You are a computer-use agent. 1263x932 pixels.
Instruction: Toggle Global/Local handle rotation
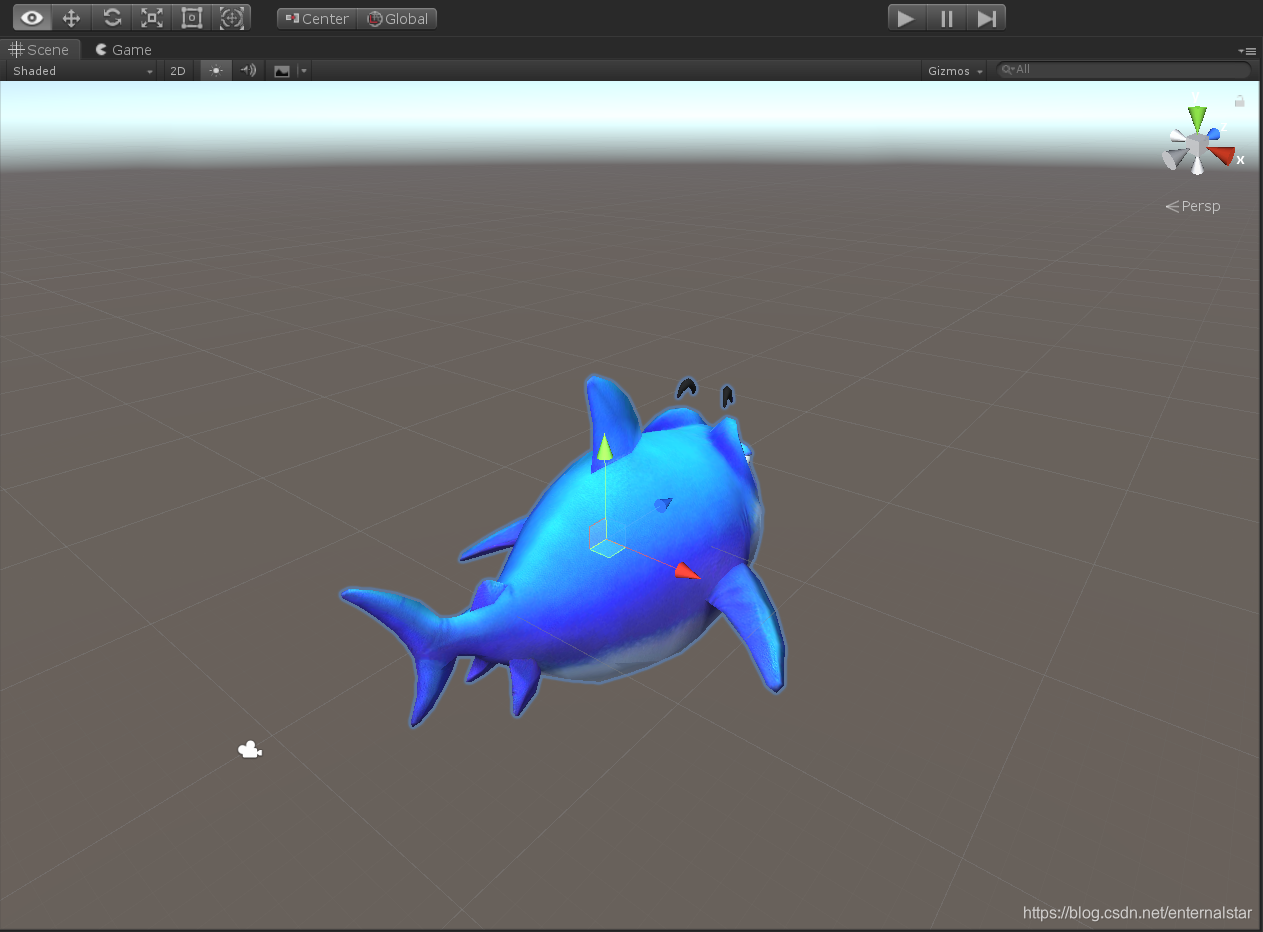click(397, 19)
